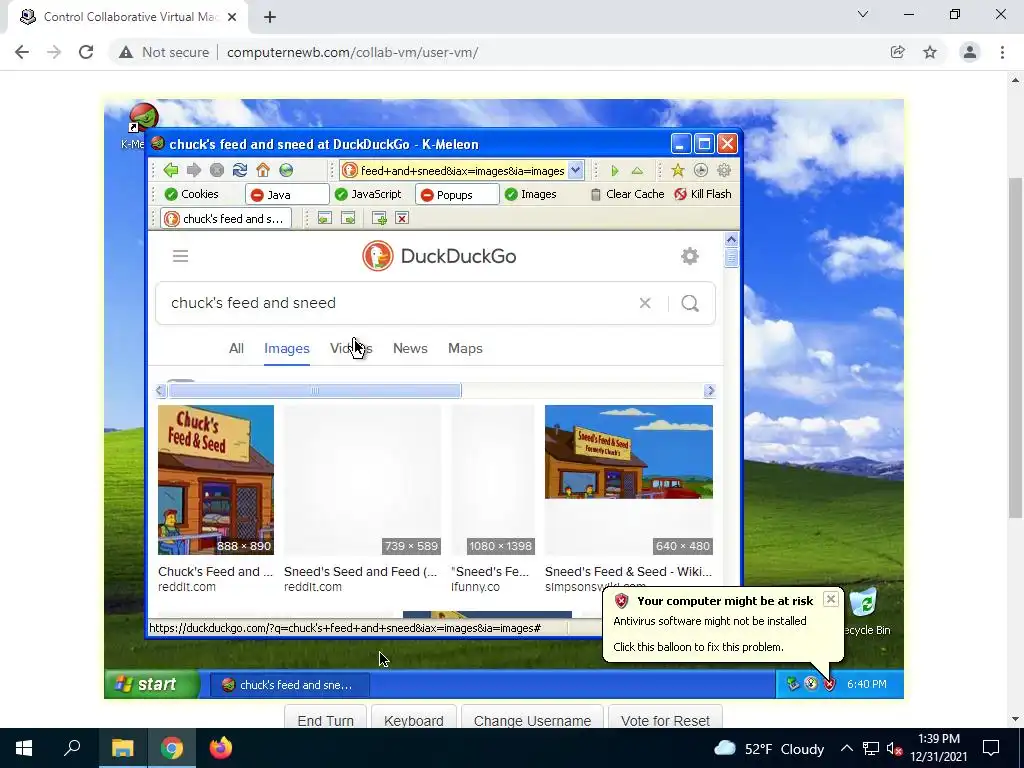Open the Sneed's Feed & Seed 640 × 480 thumbnail

[x=629, y=480]
